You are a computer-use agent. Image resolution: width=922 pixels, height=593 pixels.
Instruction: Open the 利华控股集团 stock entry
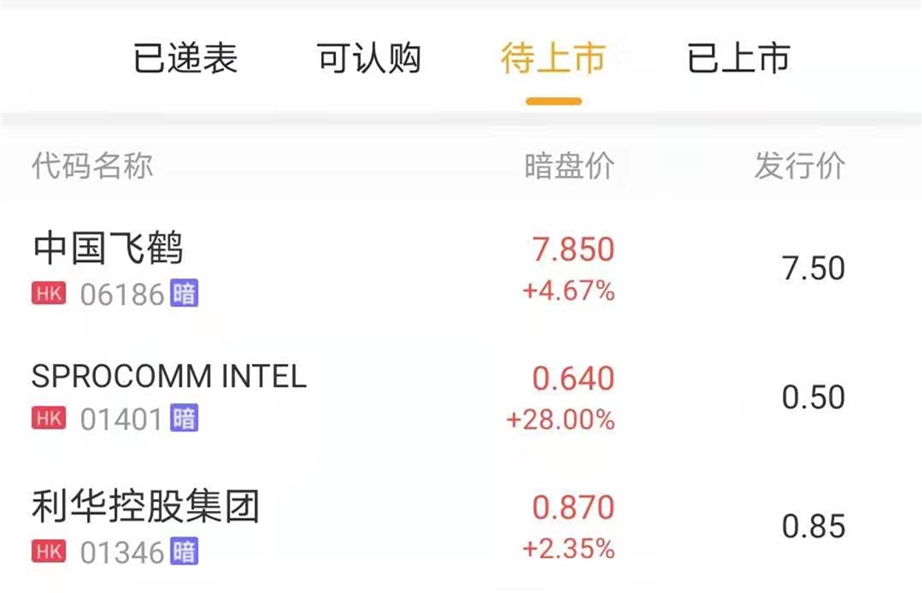(146, 506)
